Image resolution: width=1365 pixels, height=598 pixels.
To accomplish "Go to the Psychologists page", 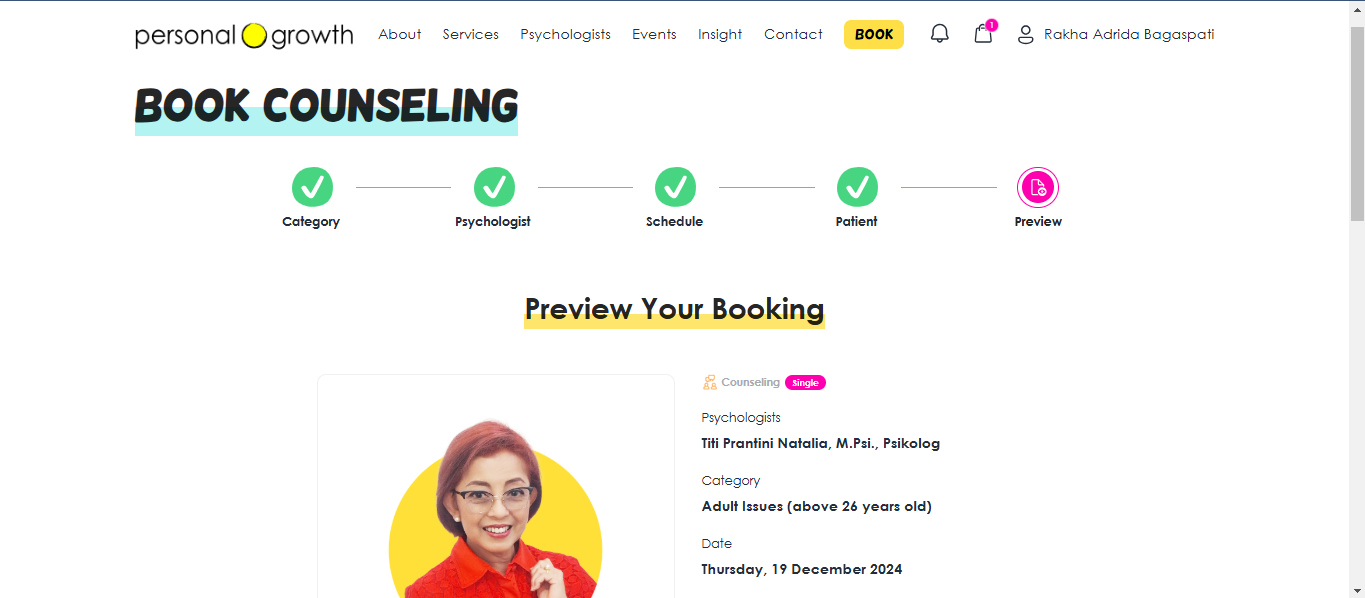I will coord(565,34).
